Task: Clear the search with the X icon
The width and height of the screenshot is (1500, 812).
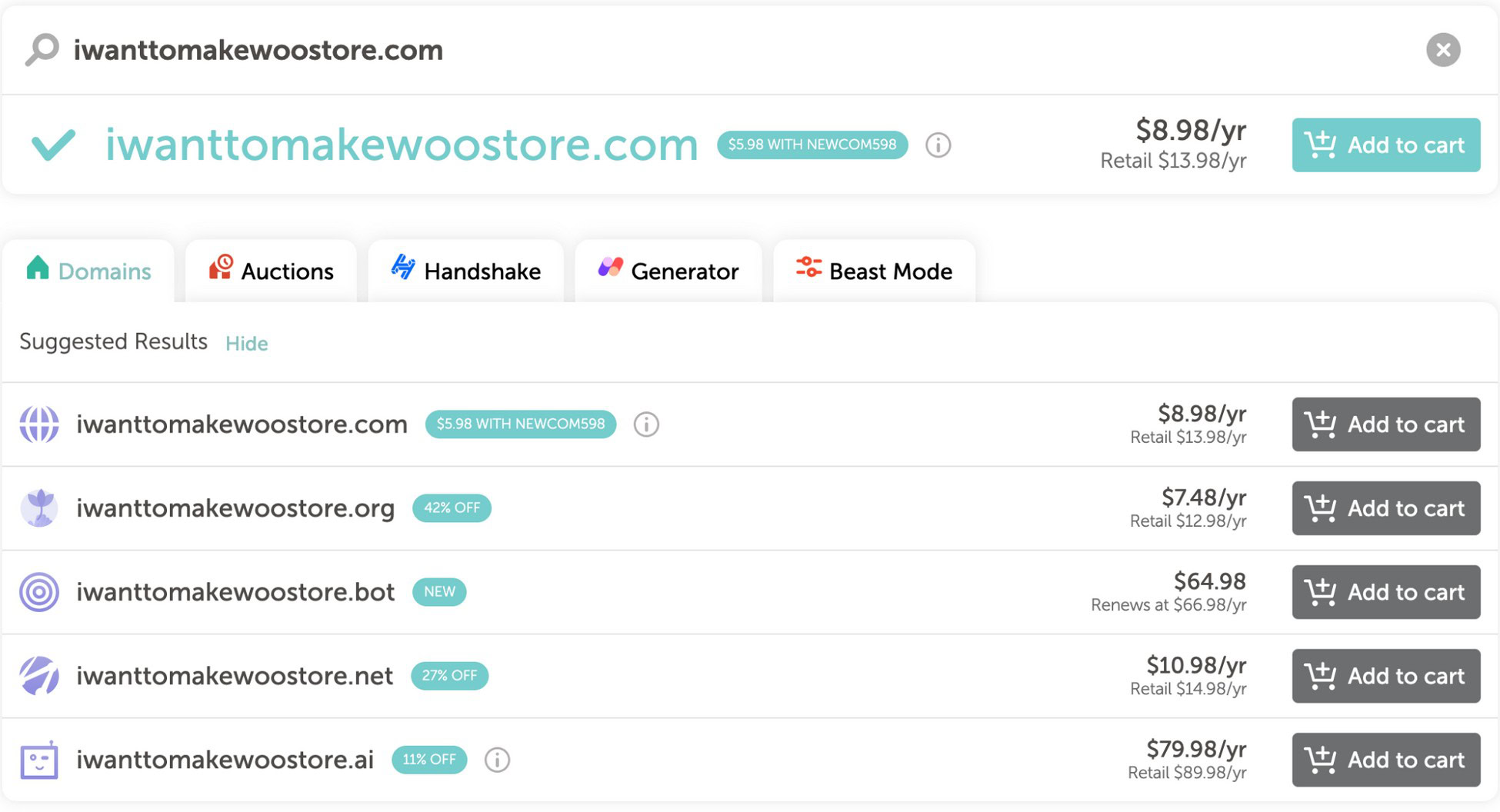Action: tap(1443, 50)
